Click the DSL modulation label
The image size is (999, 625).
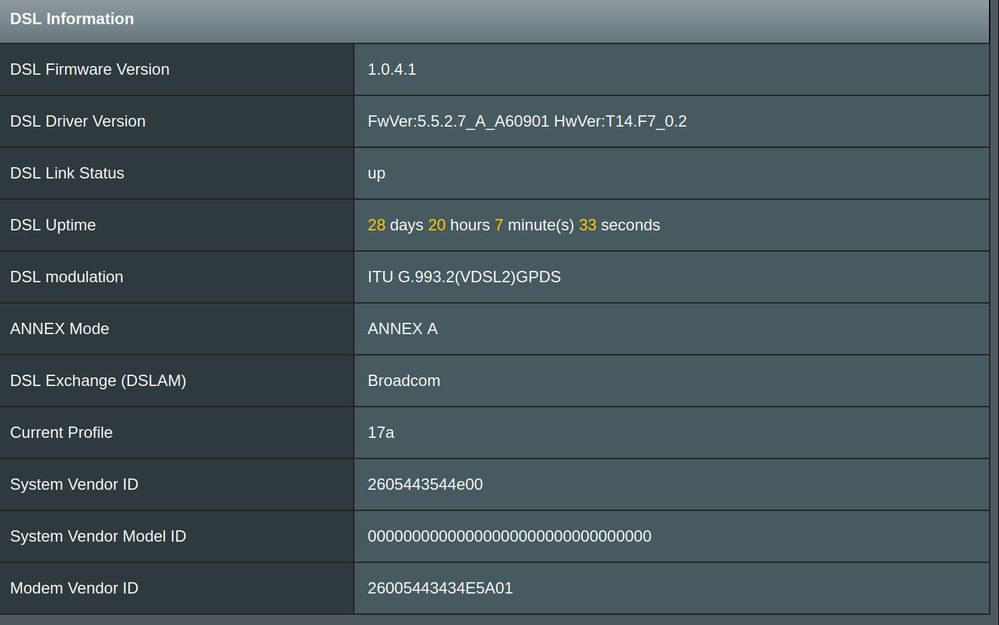(66, 277)
